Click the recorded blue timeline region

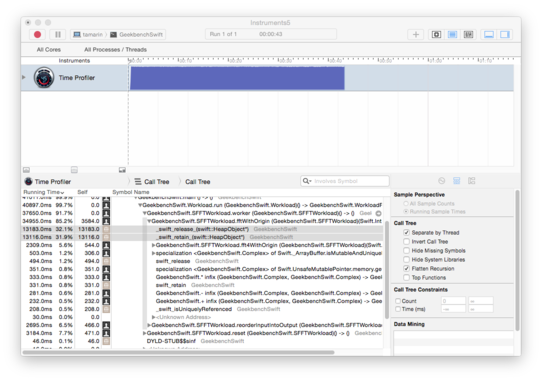[237, 78]
